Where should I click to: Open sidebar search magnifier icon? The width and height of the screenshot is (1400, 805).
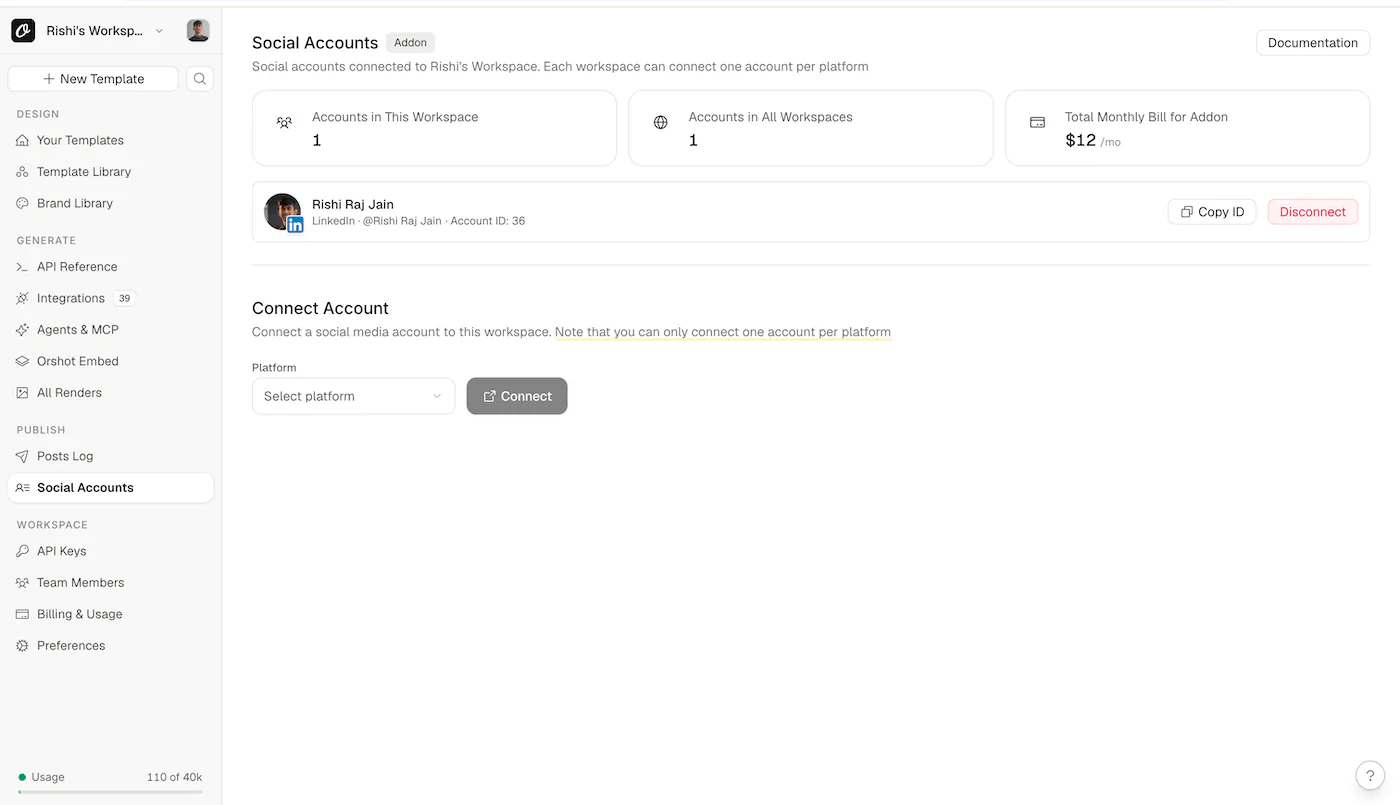200,79
